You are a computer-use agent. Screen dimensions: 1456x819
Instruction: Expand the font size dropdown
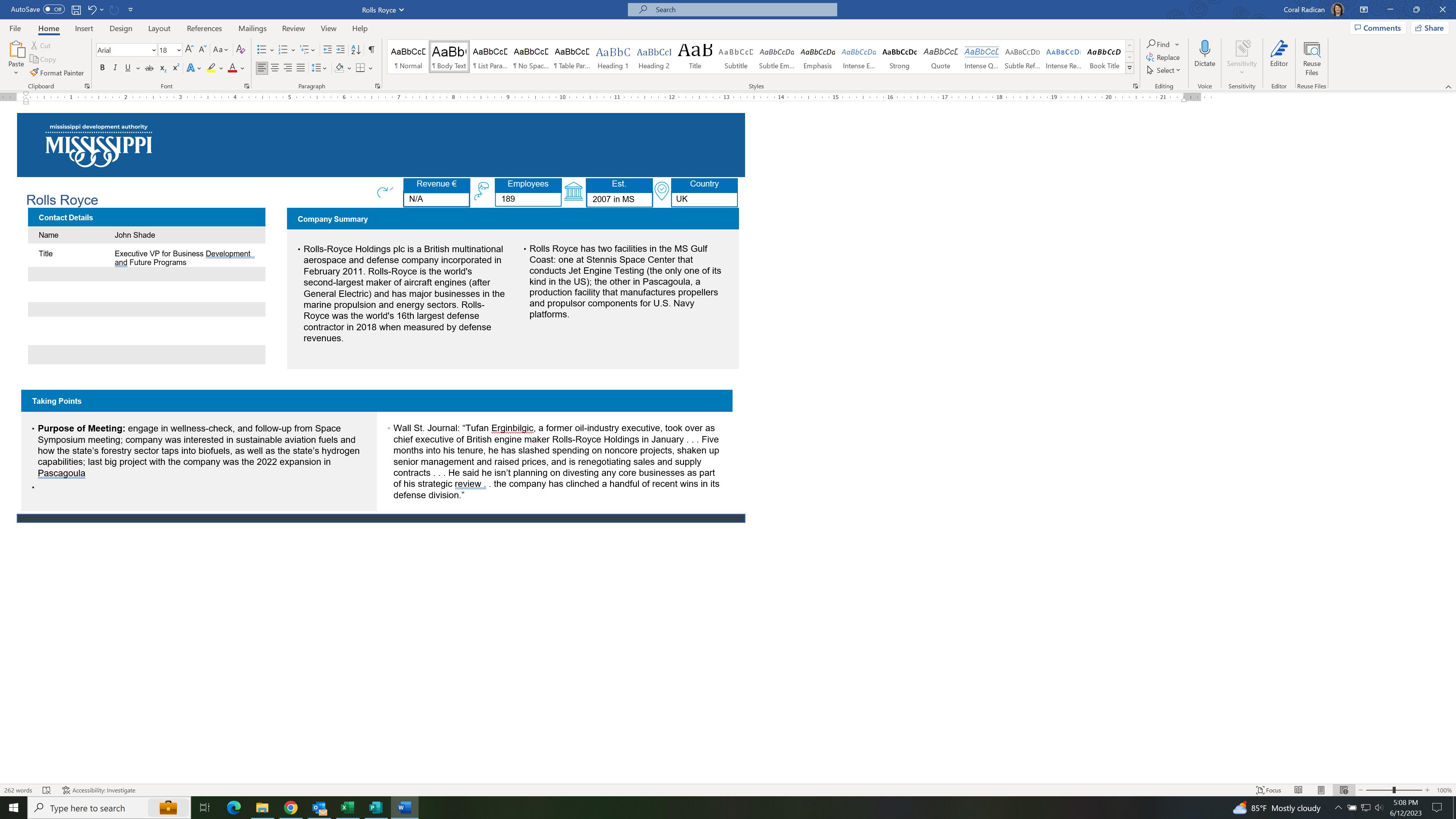[179, 50]
